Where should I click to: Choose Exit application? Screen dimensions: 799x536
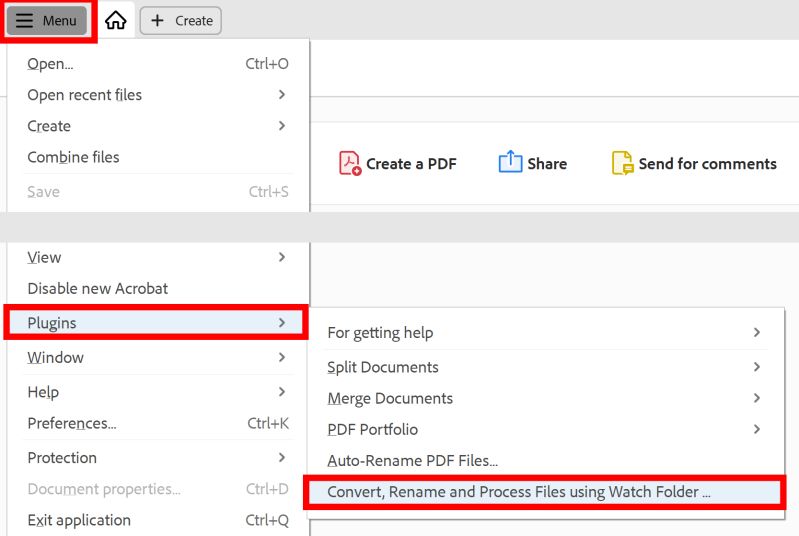[x=158, y=520]
